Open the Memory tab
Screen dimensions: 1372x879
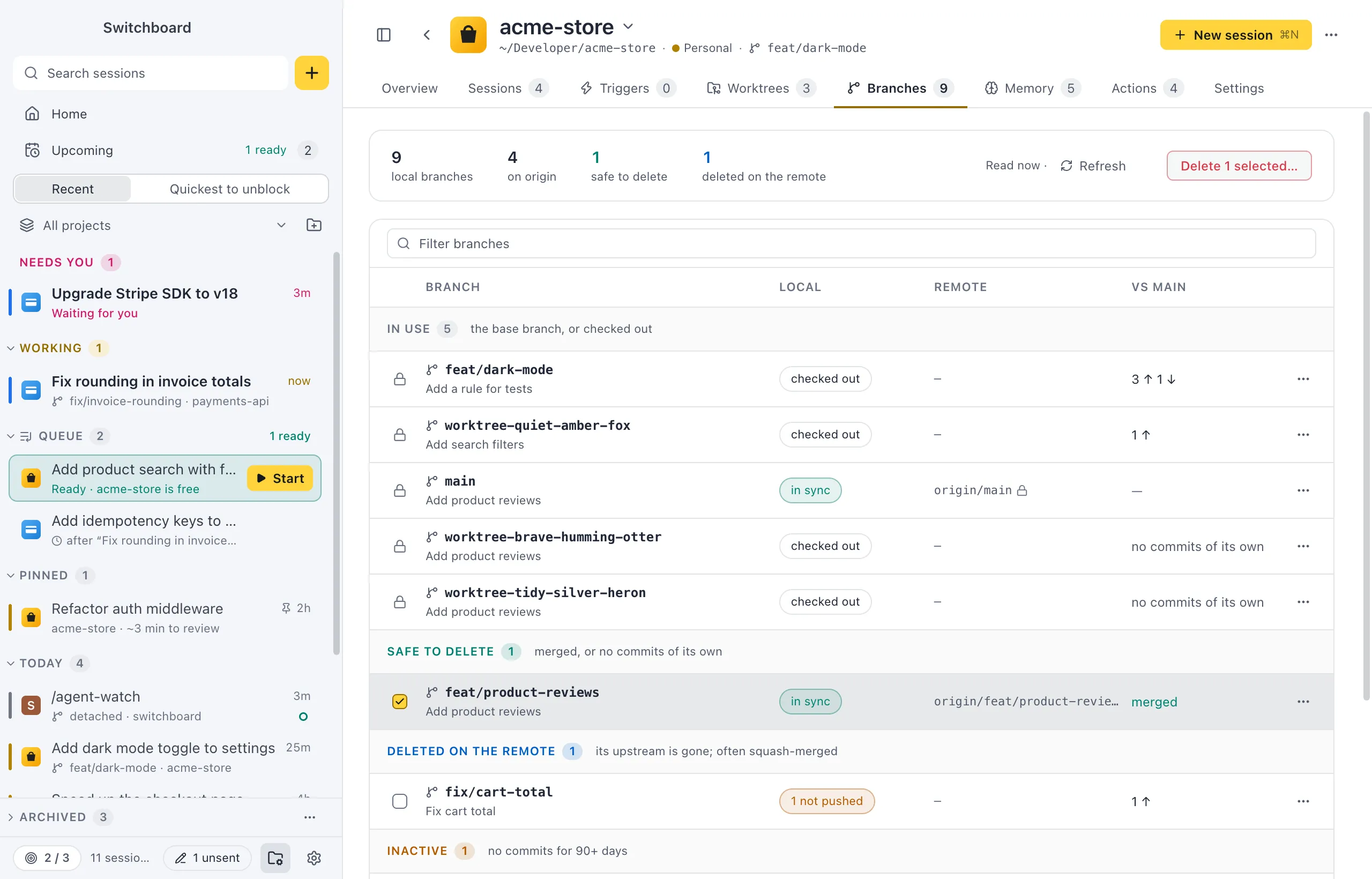click(x=1032, y=88)
